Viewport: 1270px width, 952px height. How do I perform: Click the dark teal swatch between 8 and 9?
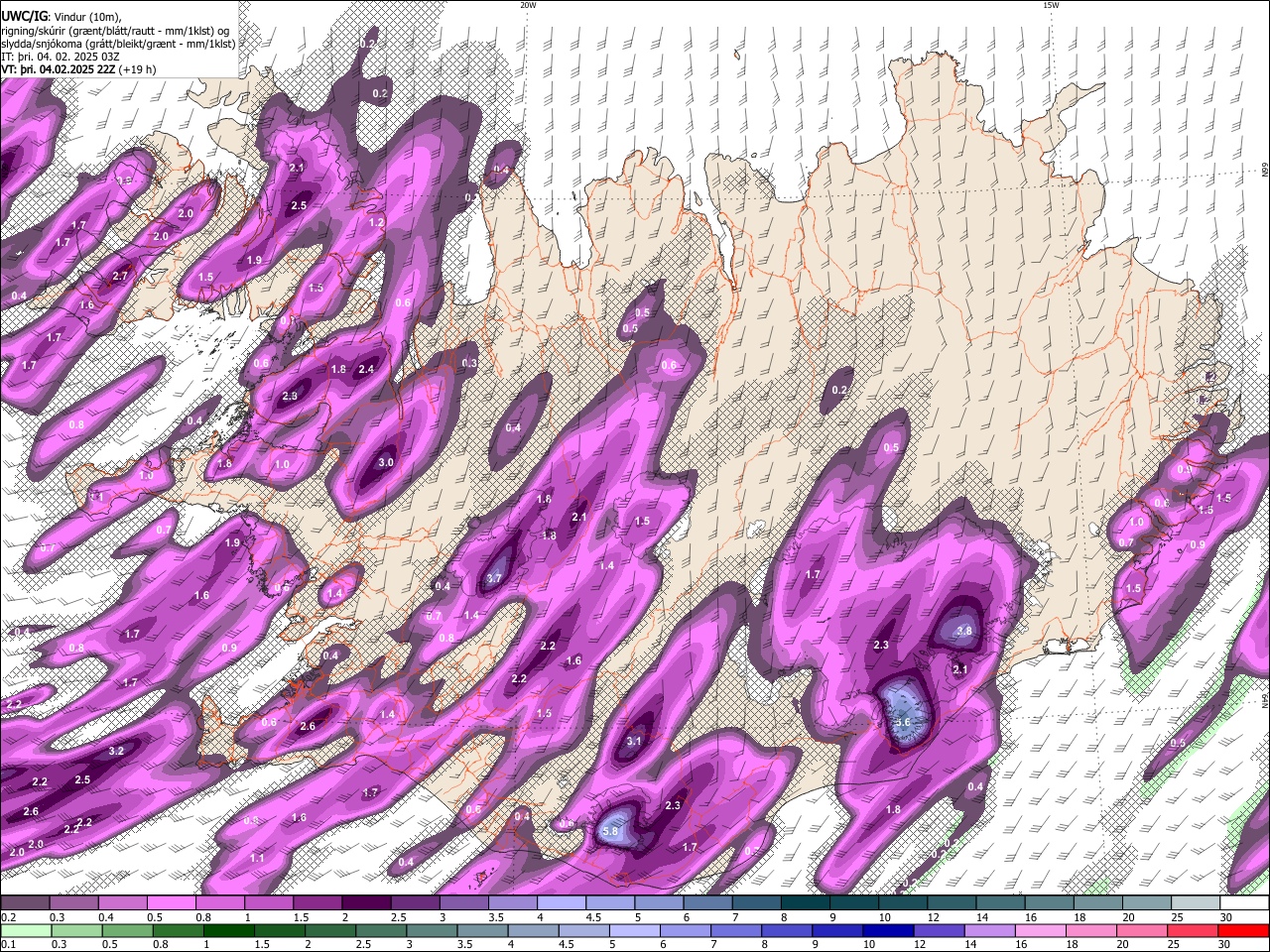(806, 903)
